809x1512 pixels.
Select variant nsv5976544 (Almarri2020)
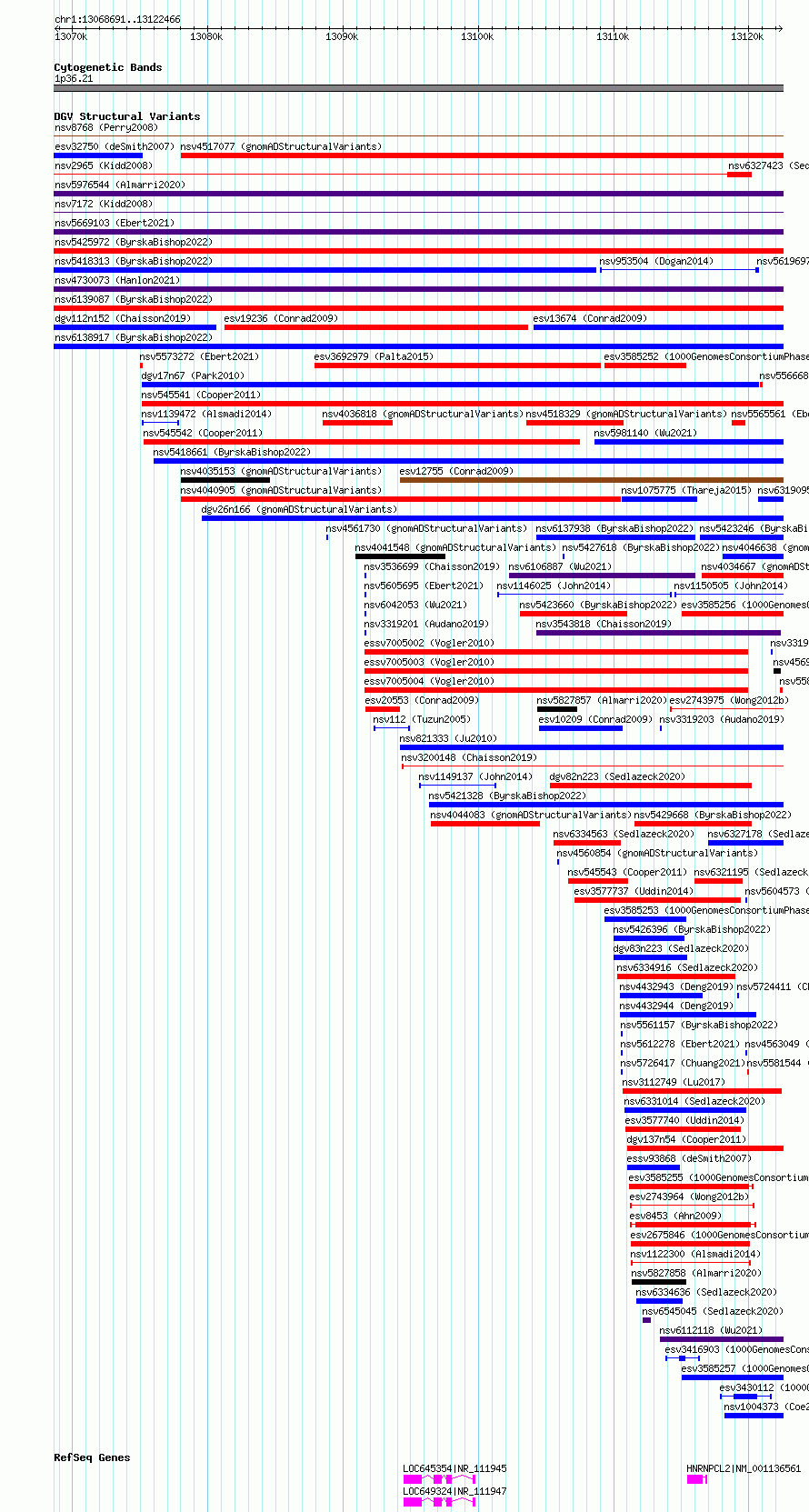120,185
